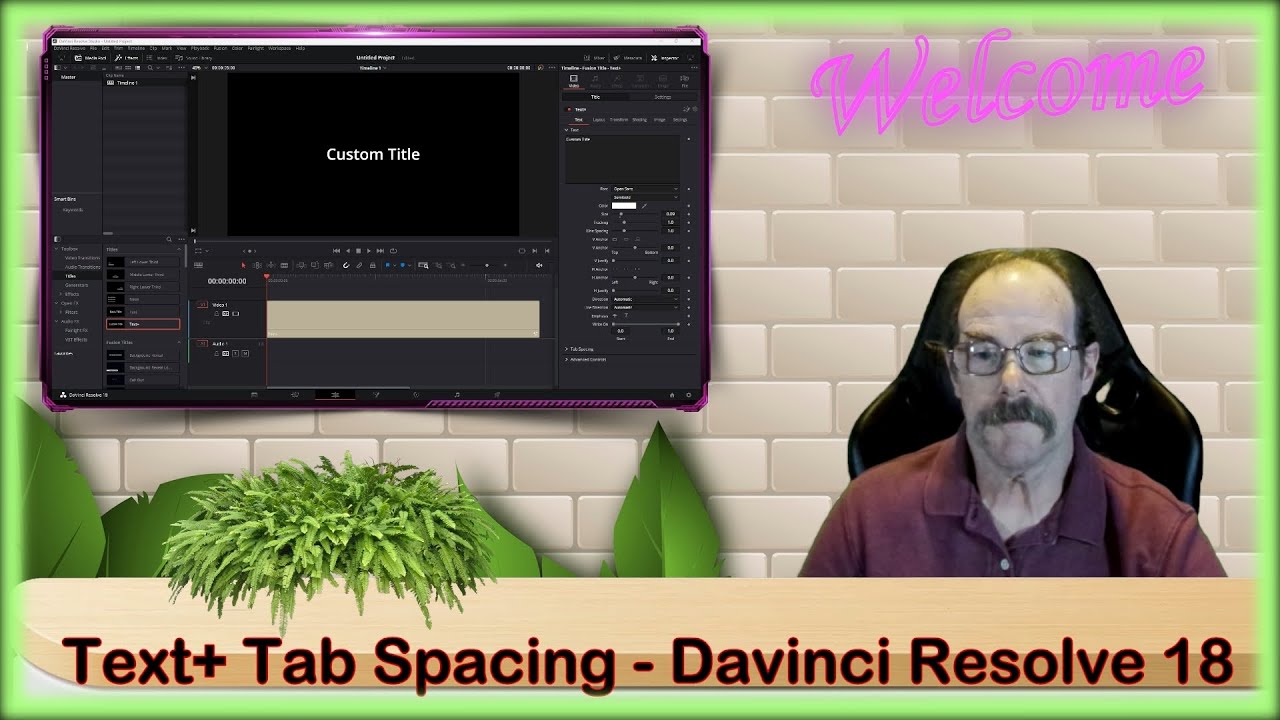Viewport: 1280px width, 720px height.
Task: Select the Selection Mode arrow tool
Action: [x=243, y=265]
